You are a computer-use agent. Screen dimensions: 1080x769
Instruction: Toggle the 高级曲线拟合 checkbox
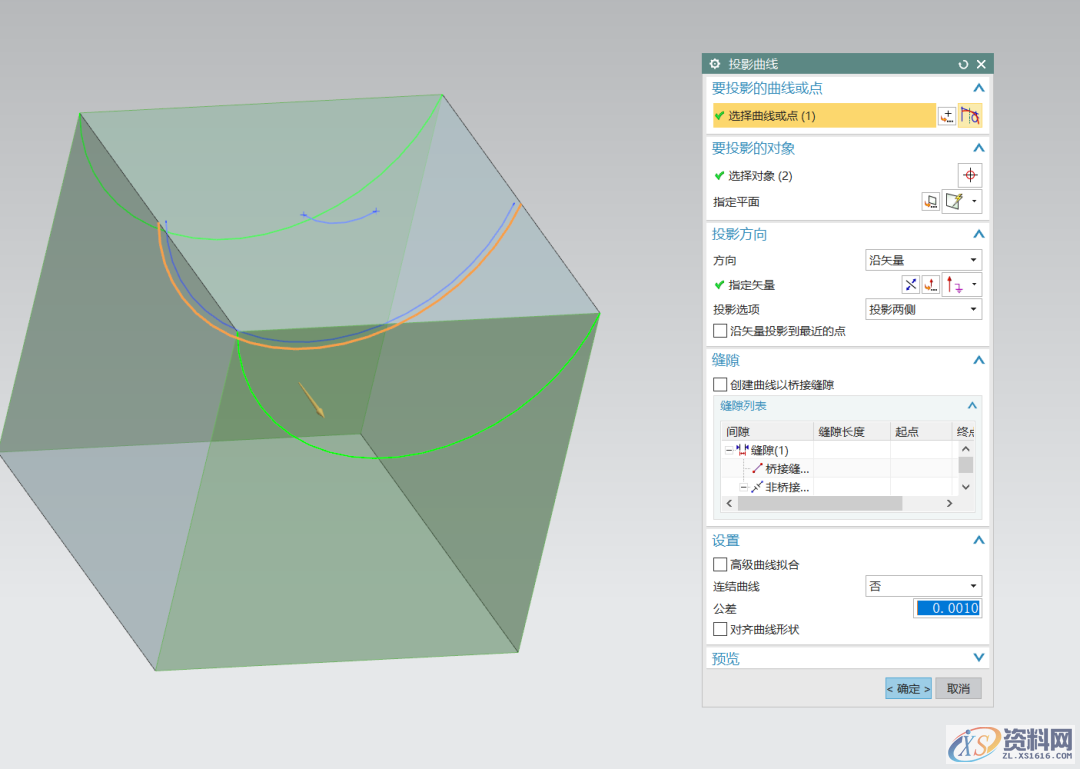click(x=720, y=565)
